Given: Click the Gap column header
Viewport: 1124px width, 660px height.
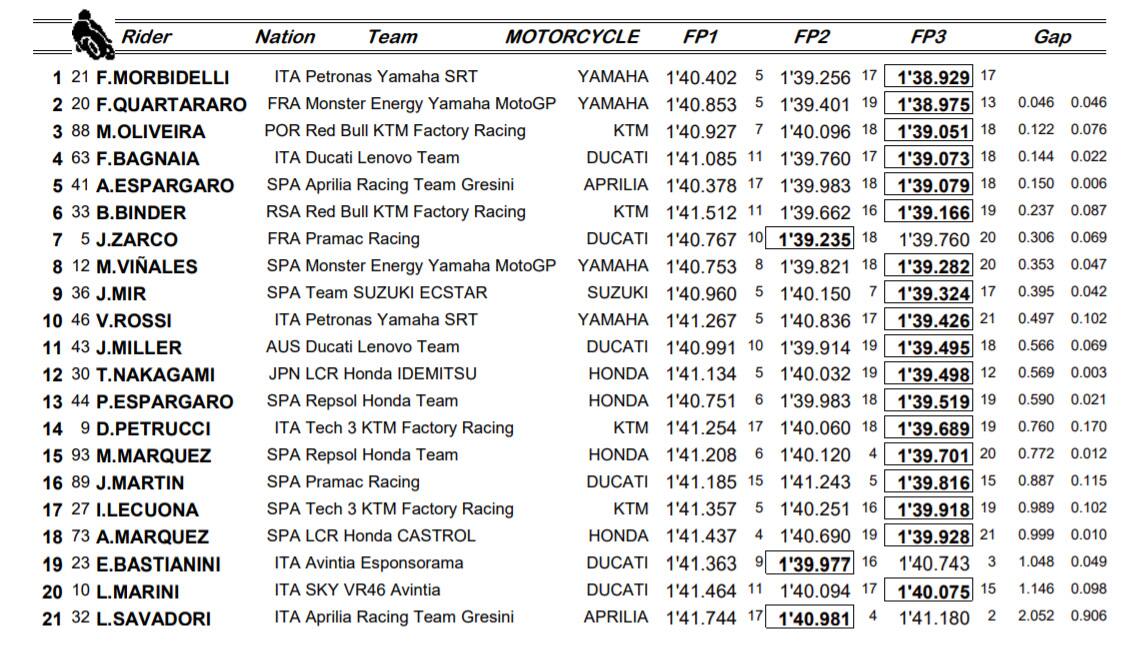Looking at the screenshot, I should point(1052,37).
